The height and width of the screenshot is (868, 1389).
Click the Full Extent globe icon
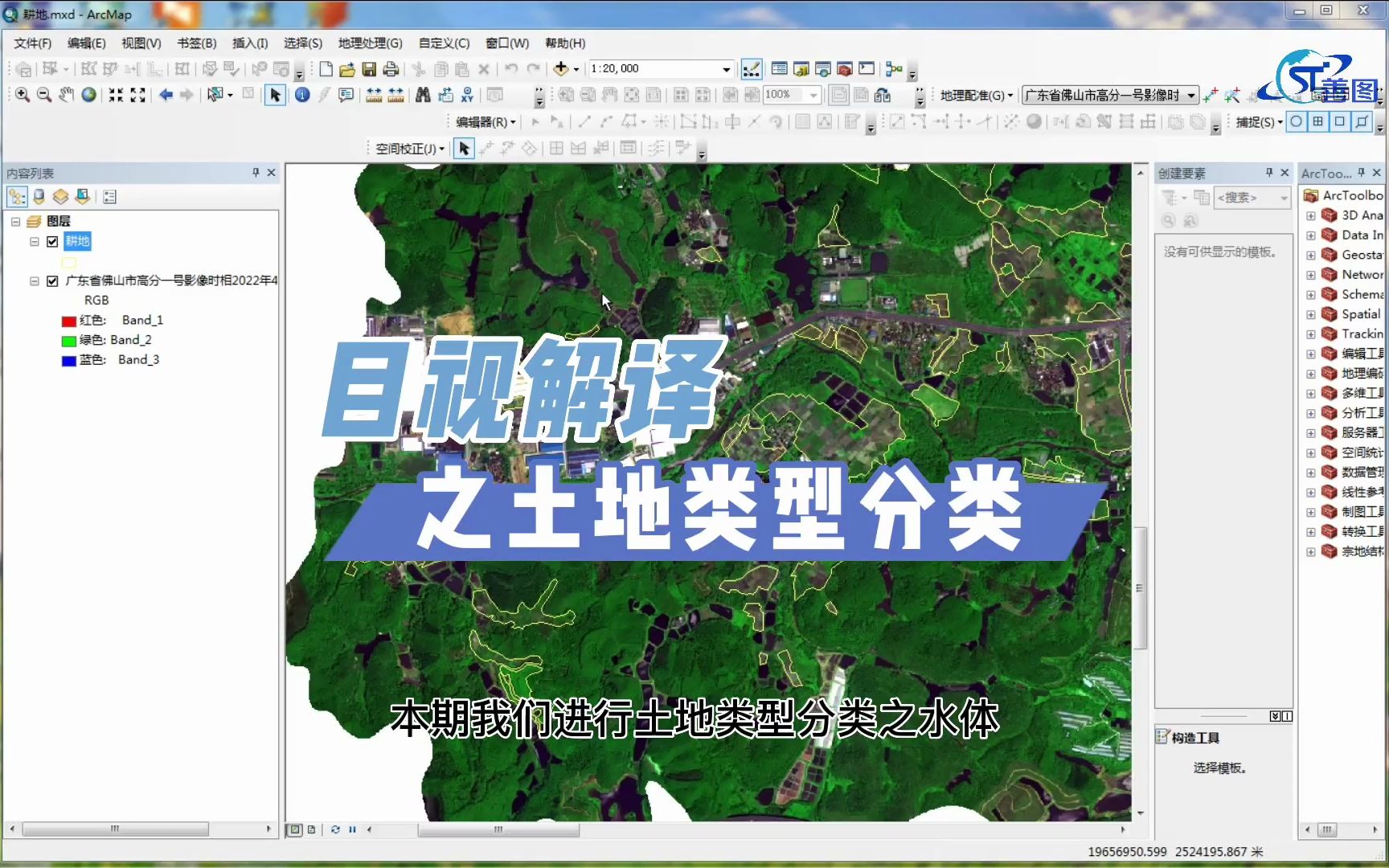88,95
